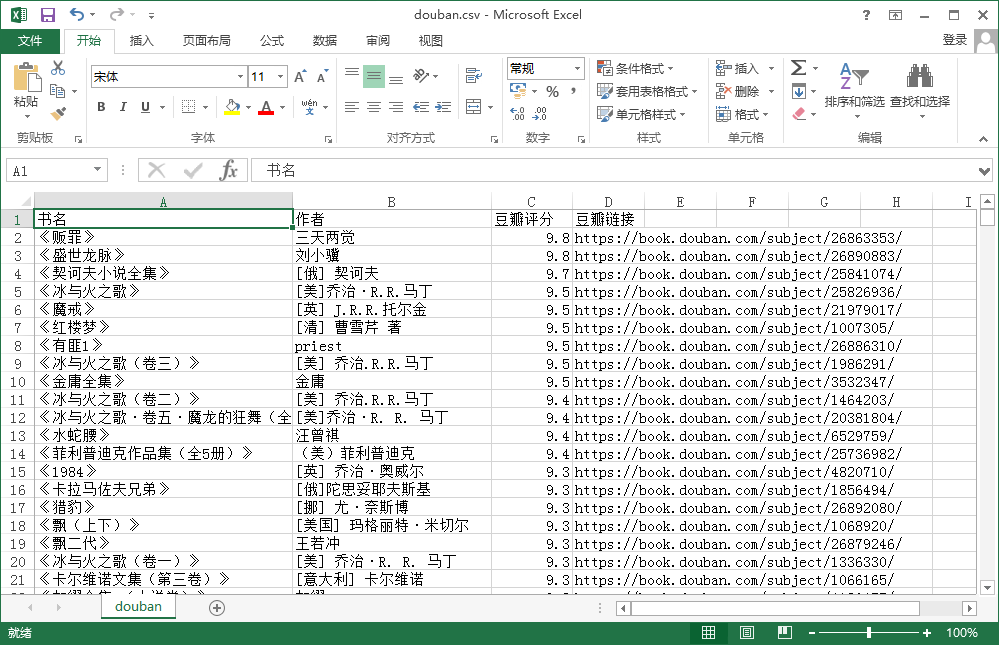Increase decimal places

coord(517,114)
